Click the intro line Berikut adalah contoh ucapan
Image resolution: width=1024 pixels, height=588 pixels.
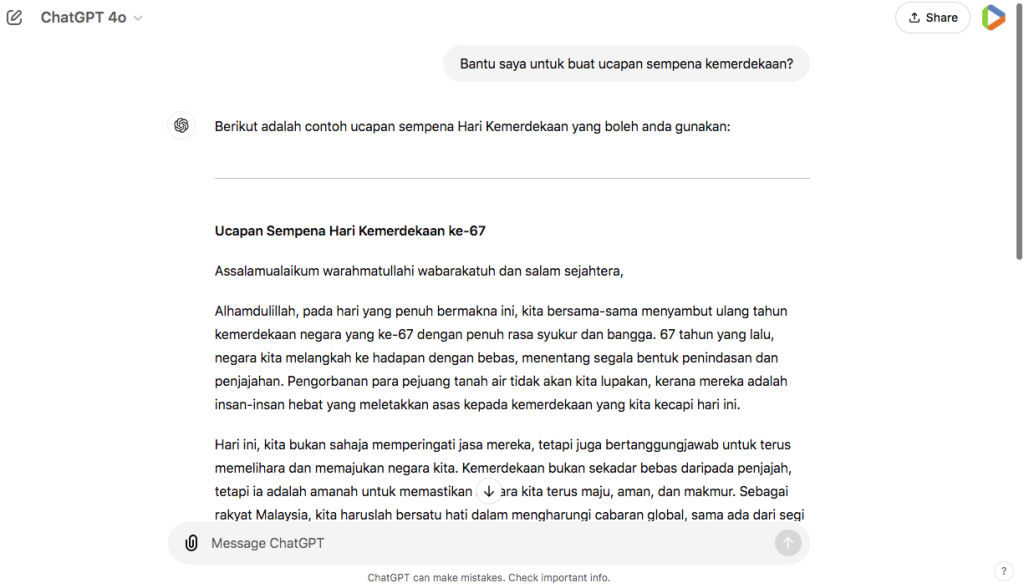pos(472,127)
